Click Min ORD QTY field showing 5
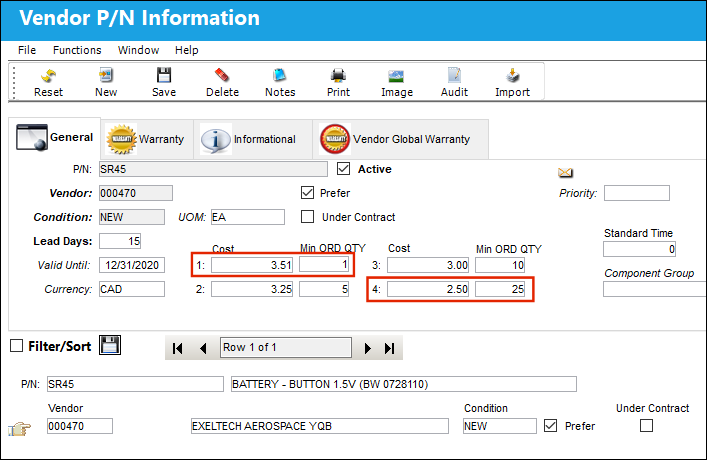Screen dimensions: 707x460 [324, 289]
